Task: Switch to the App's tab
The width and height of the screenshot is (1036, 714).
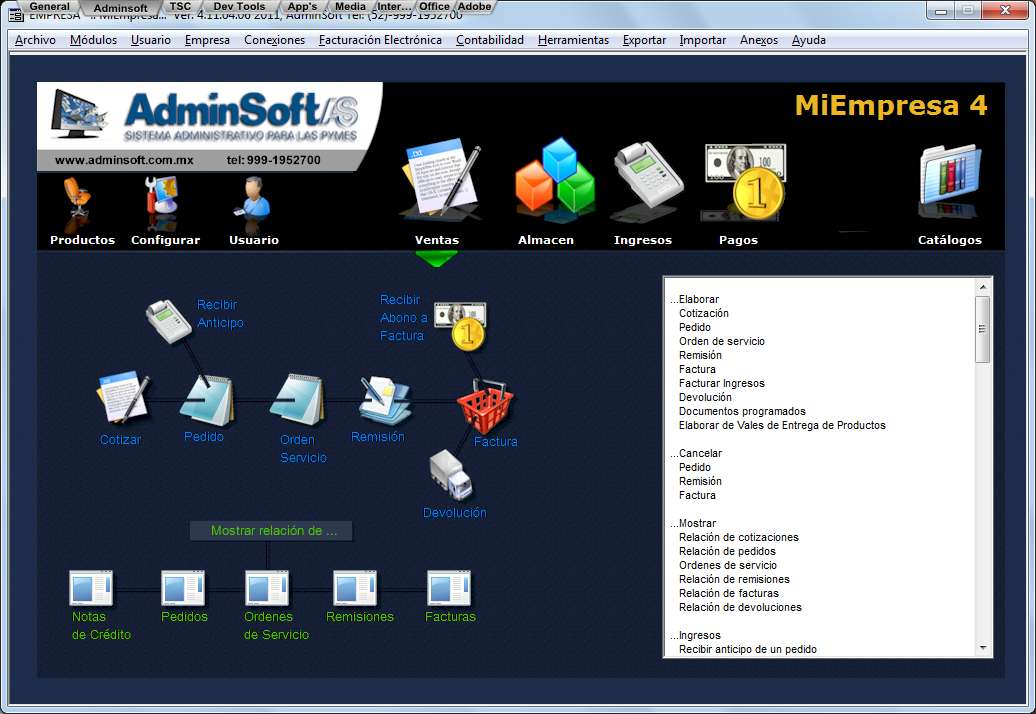Action: pos(302,7)
